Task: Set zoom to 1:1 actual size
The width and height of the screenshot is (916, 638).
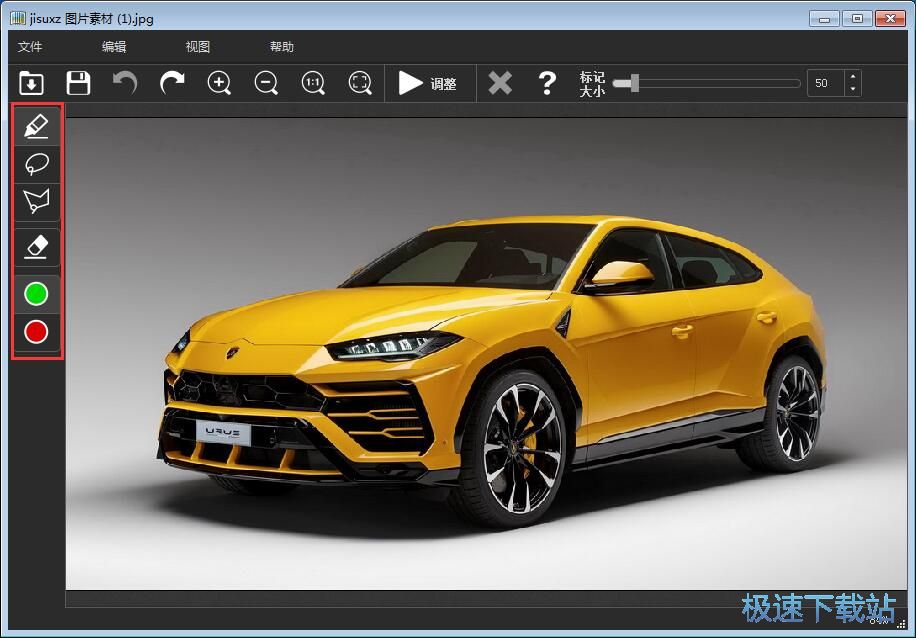Action: tap(313, 83)
